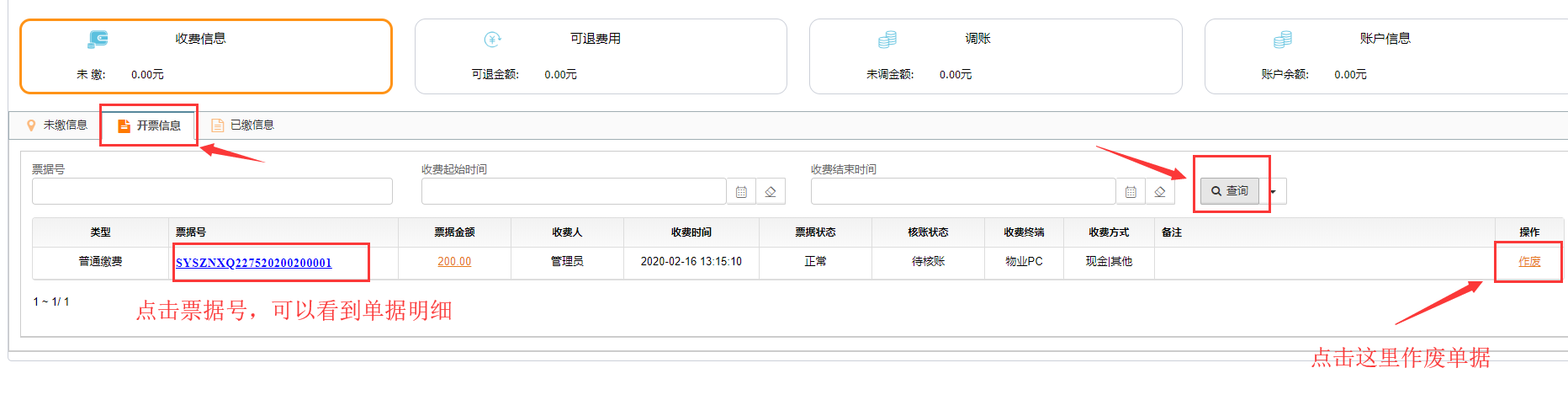Screen dimensions: 1568x400
Task: Click the 2020-02-16 13:15:10 time cell
Action: (x=691, y=262)
